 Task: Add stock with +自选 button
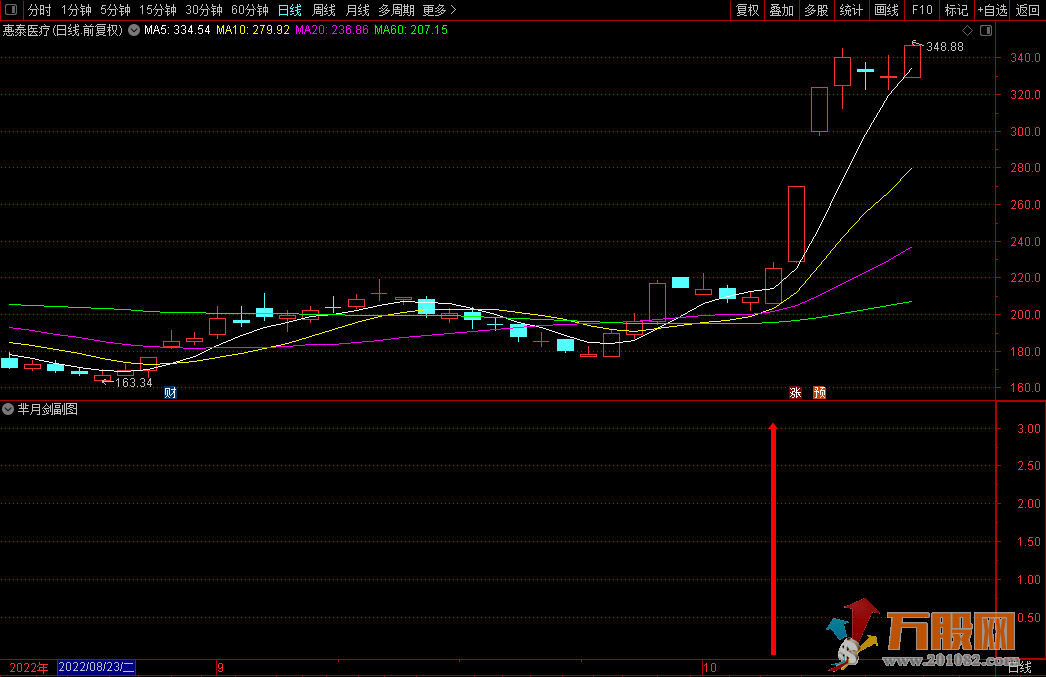[992, 10]
